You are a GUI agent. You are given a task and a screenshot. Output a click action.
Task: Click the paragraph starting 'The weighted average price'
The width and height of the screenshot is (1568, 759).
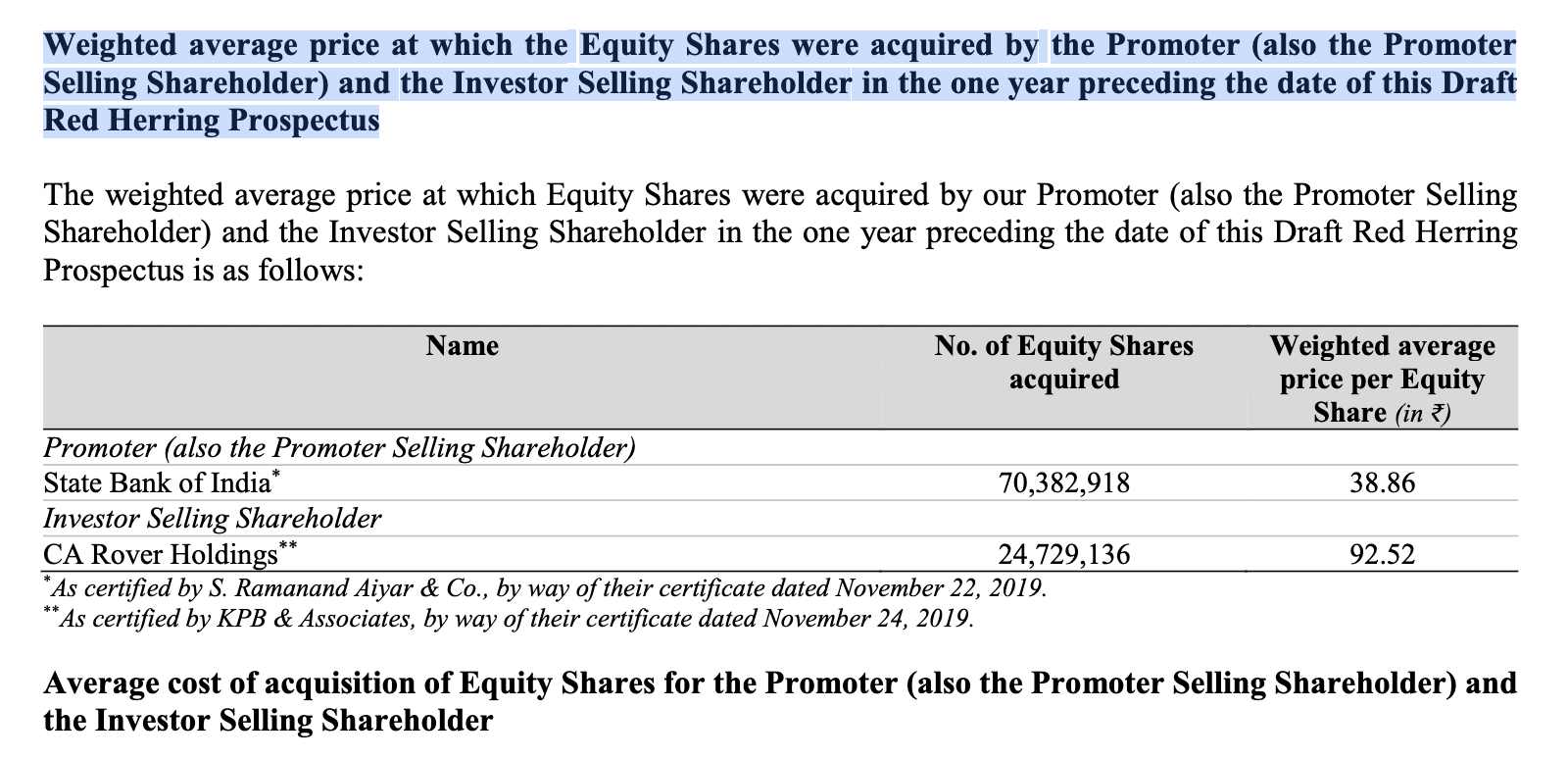[780, 231]
